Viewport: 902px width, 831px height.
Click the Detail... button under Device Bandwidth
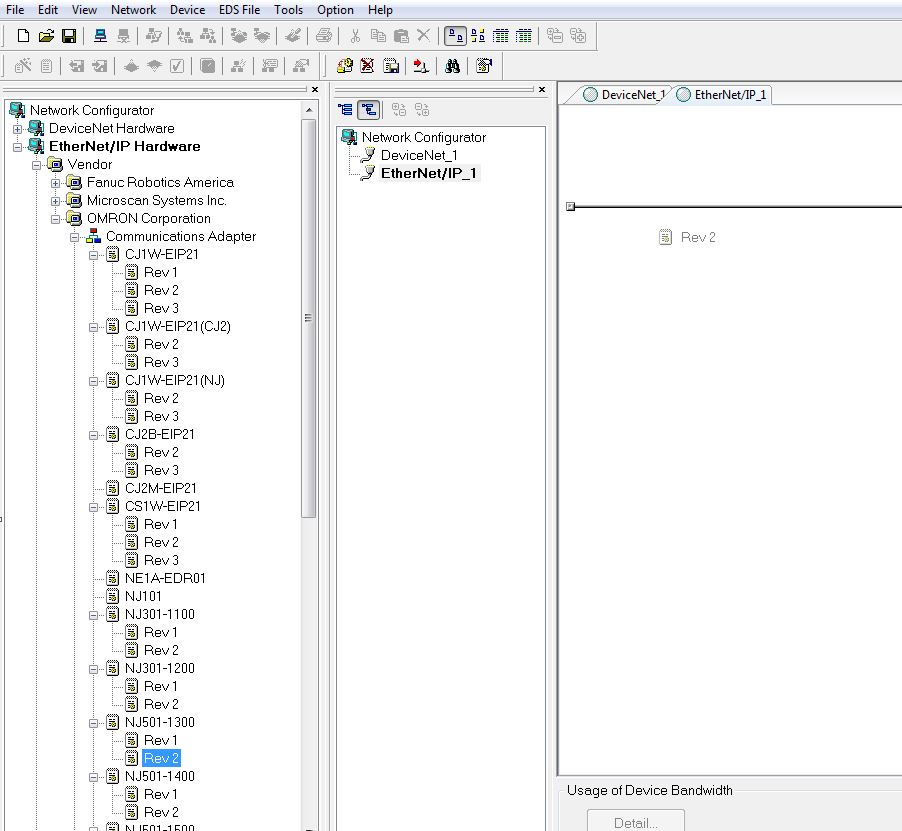[x=636, y=821]
